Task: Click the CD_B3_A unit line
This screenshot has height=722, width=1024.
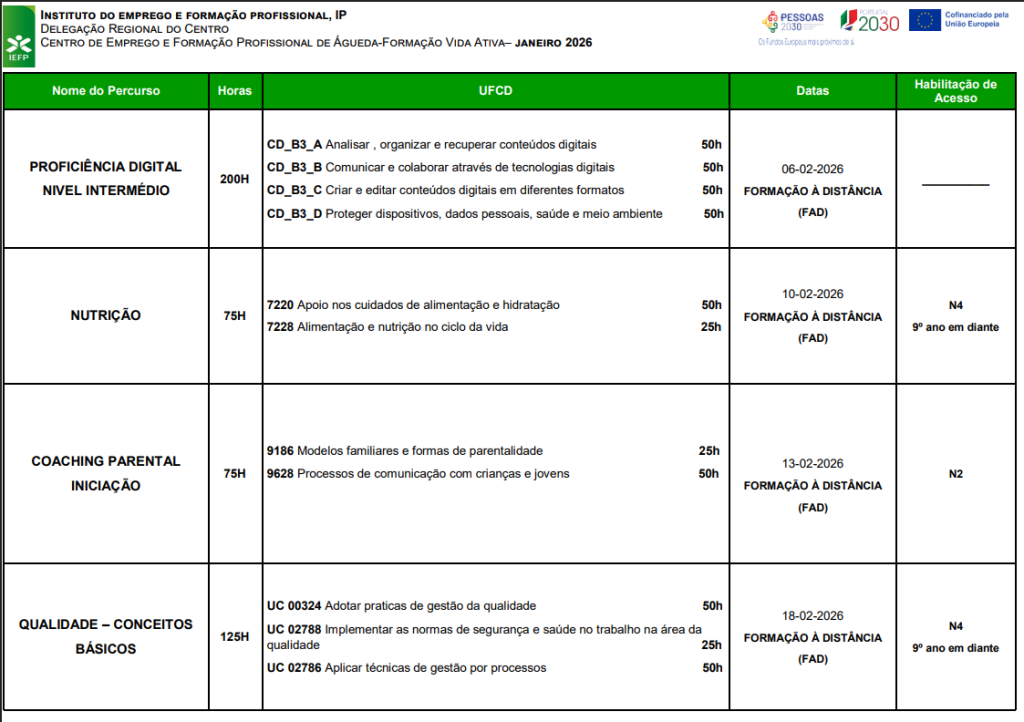Action: click(431, 144)
